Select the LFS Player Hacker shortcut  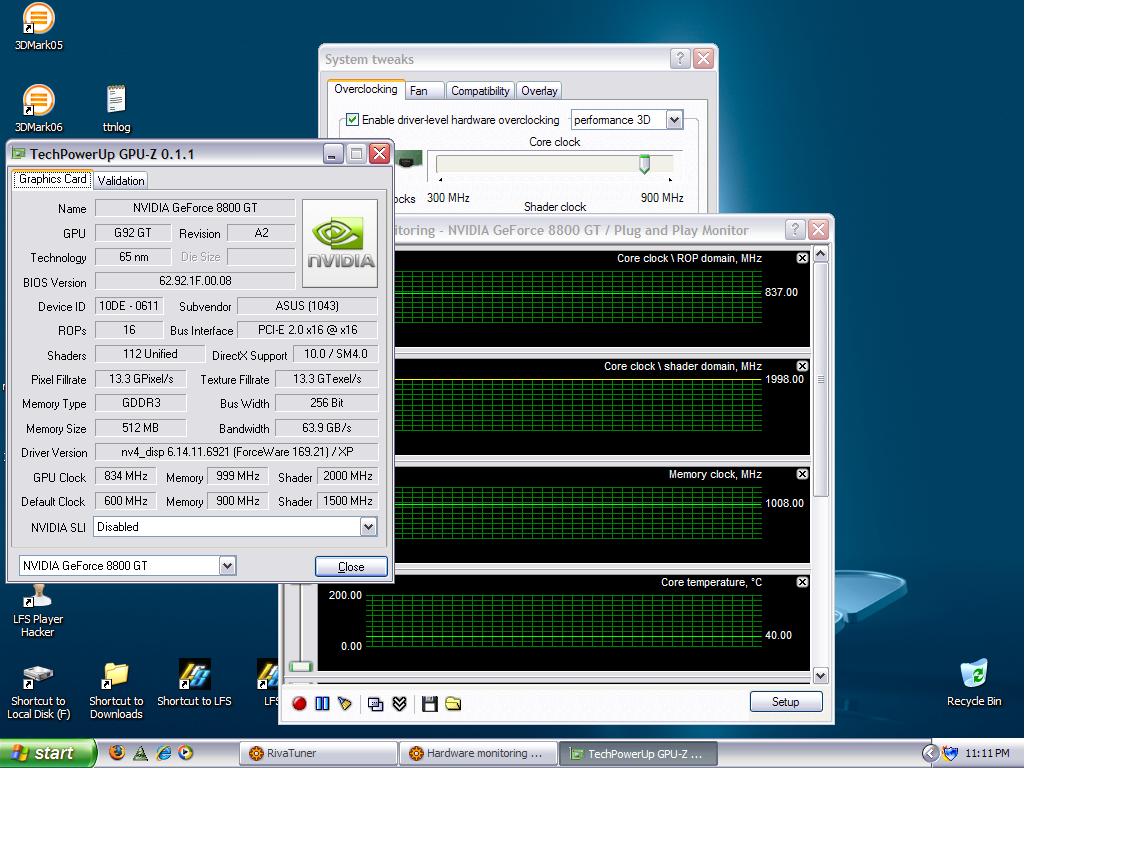pos(38,611)
